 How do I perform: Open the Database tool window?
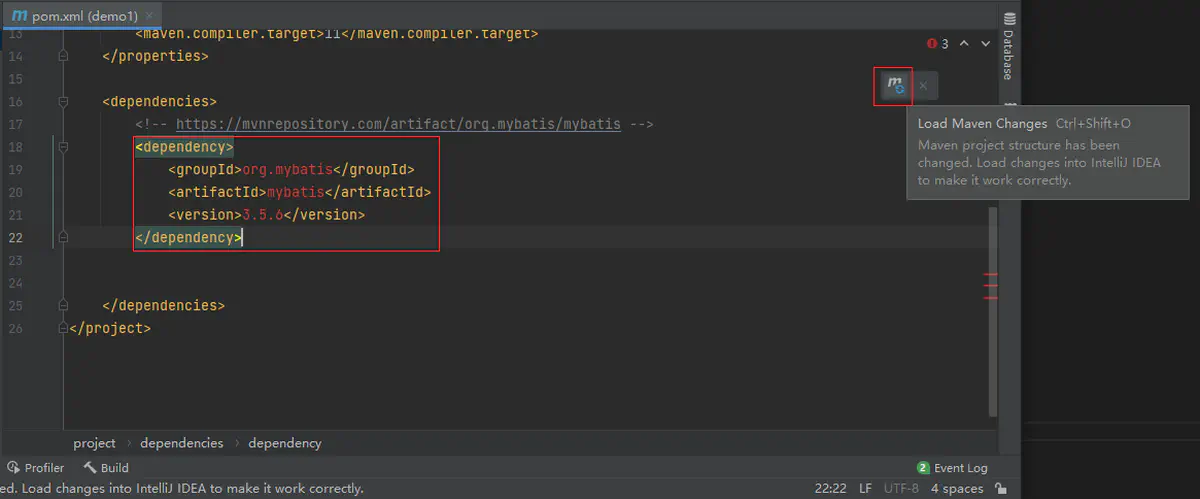click(1009, 47)
